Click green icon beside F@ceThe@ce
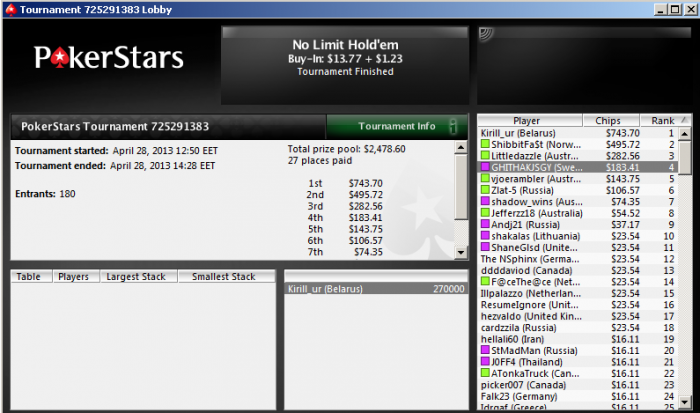 [485, 281]
